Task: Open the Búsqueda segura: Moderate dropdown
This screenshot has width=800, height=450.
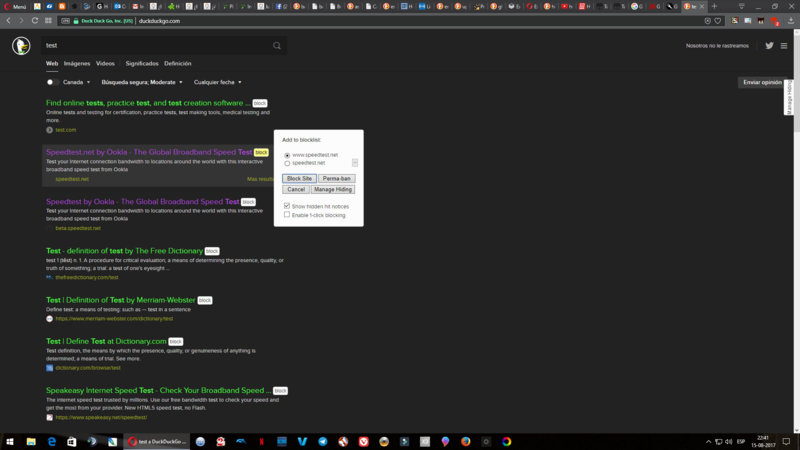Action: point(142,82)
